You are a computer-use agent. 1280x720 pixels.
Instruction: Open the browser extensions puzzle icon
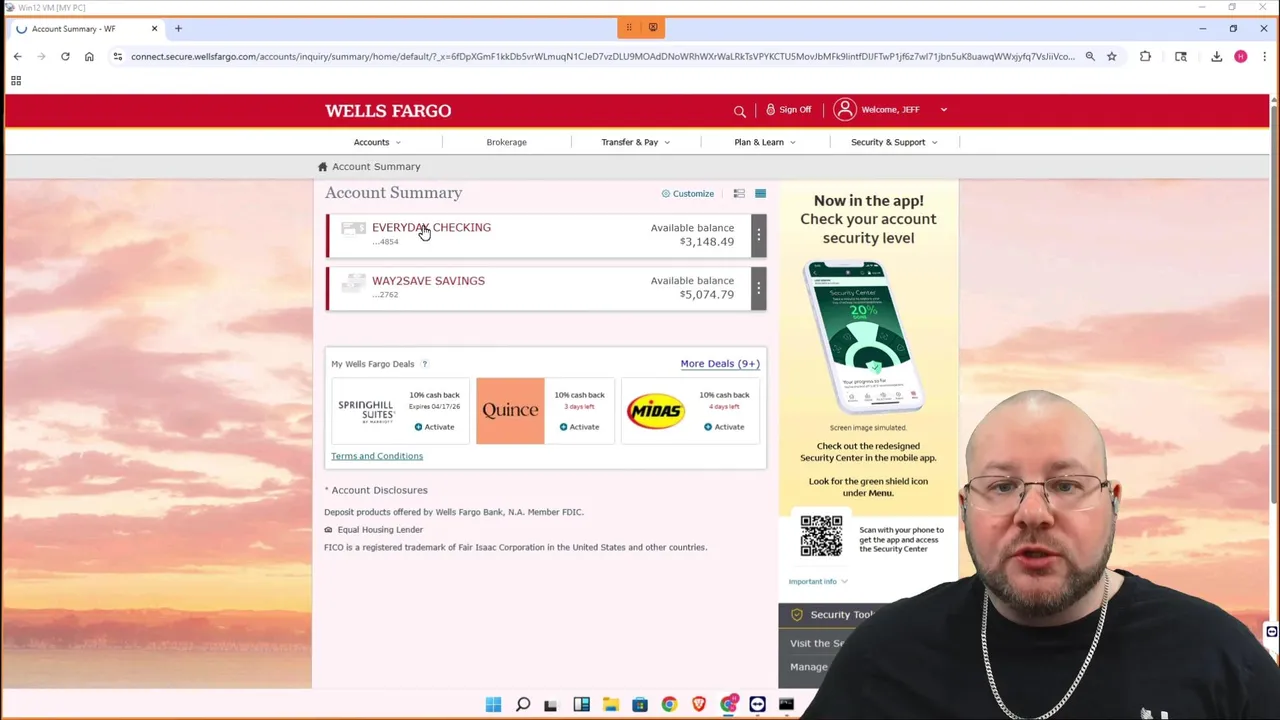(1145, 57)
